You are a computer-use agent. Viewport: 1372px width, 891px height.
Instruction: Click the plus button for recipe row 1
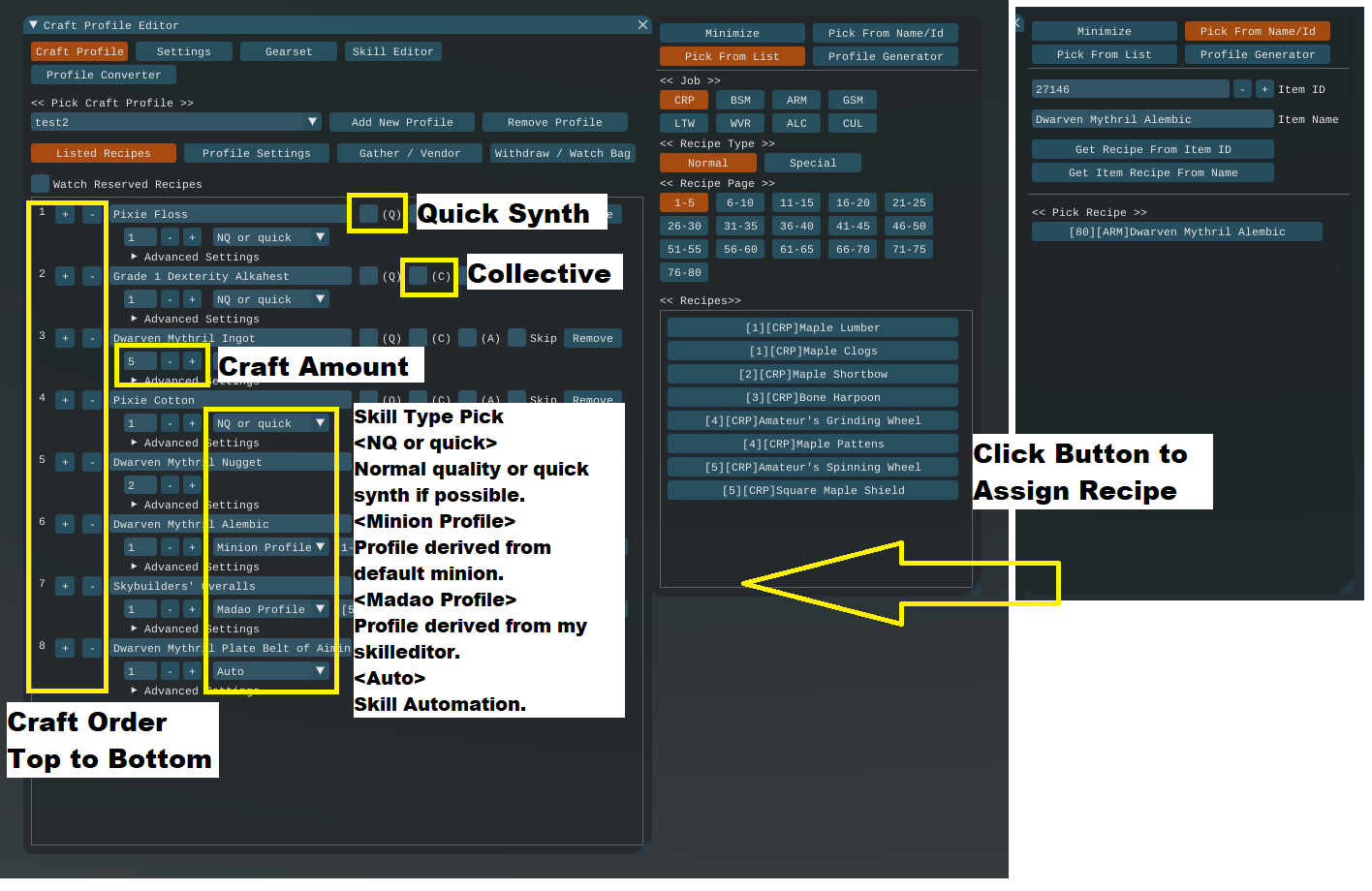tap(65, 214)
